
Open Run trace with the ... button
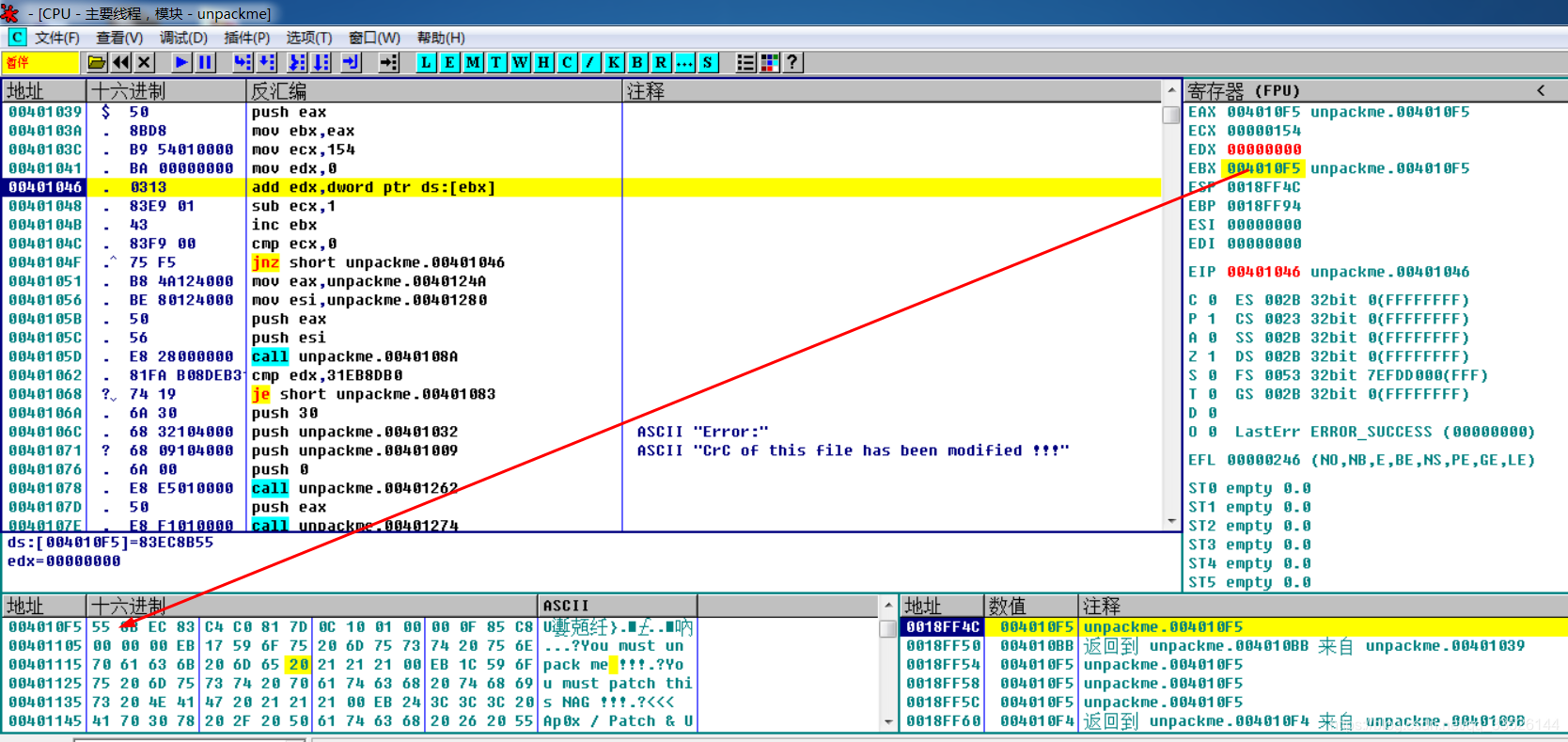pos(685,63)
